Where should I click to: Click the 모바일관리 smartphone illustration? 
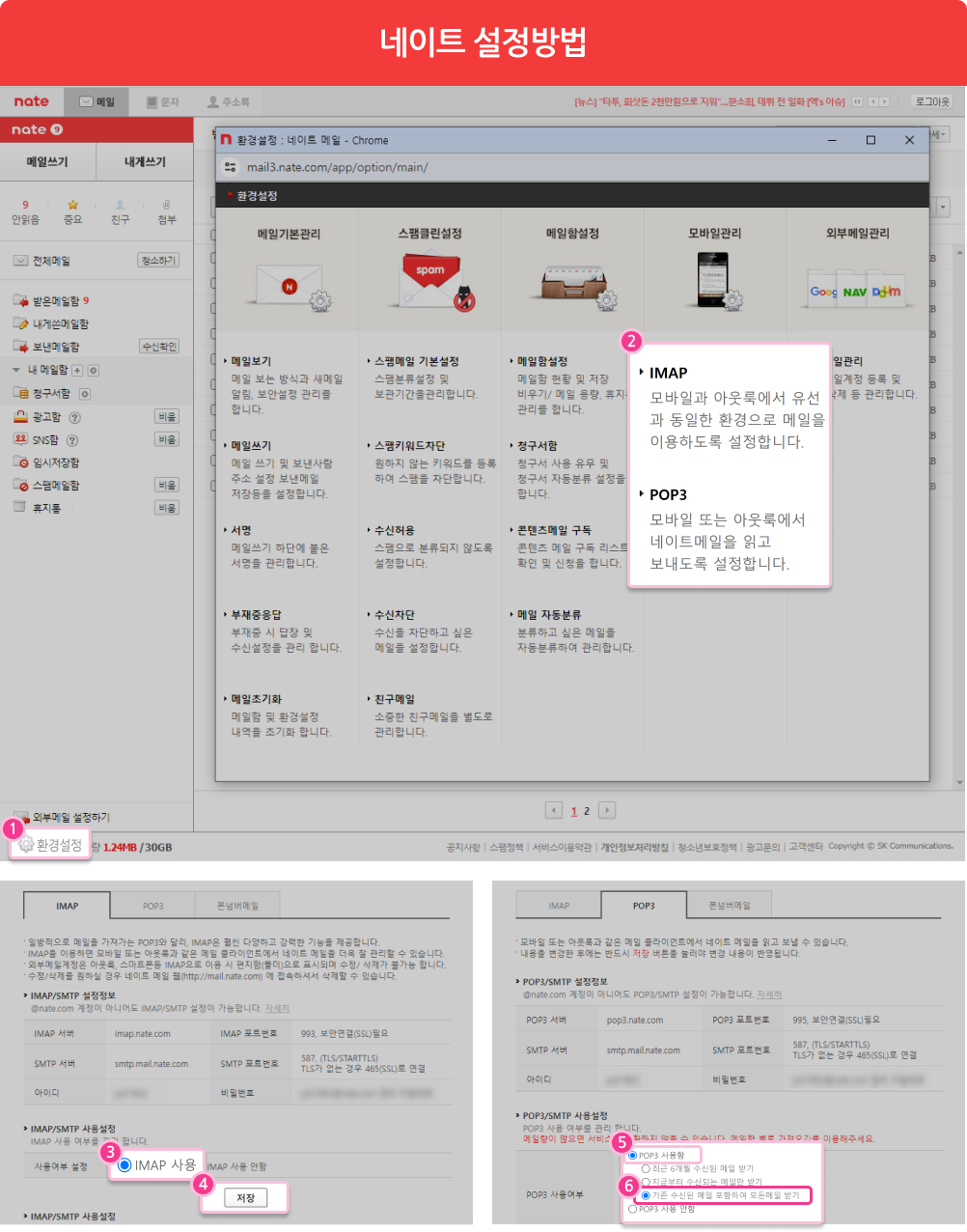click(x=719, y=281)
